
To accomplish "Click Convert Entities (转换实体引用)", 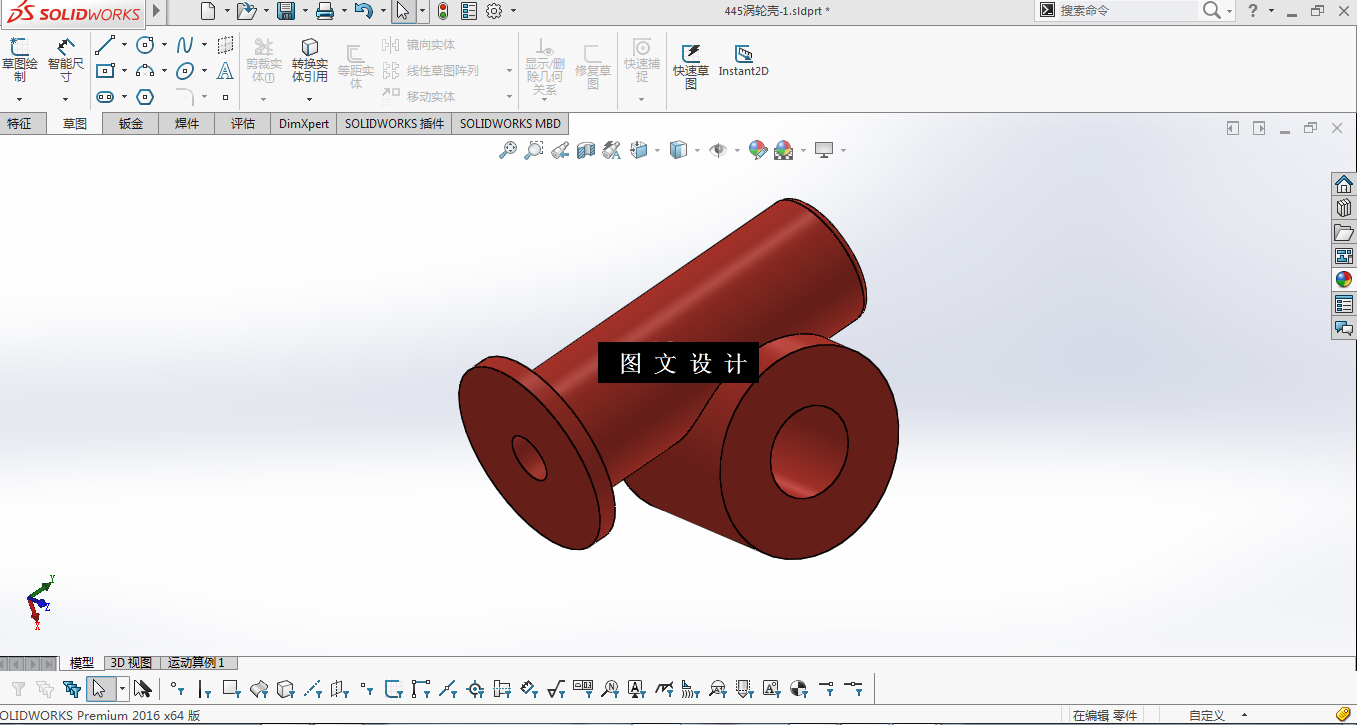I will pos(310,60).
